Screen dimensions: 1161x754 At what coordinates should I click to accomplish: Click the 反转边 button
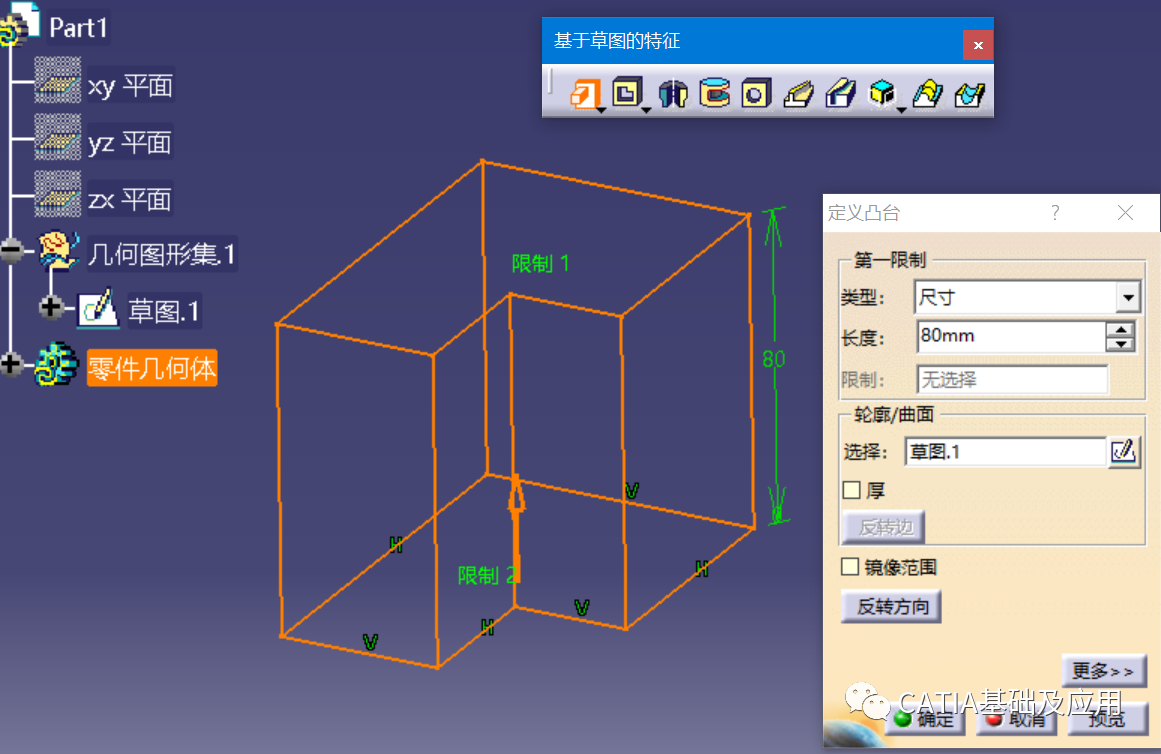883,527
